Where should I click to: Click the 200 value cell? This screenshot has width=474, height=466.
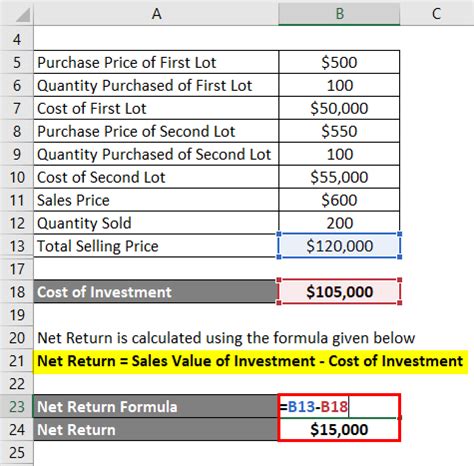point(339,223)
